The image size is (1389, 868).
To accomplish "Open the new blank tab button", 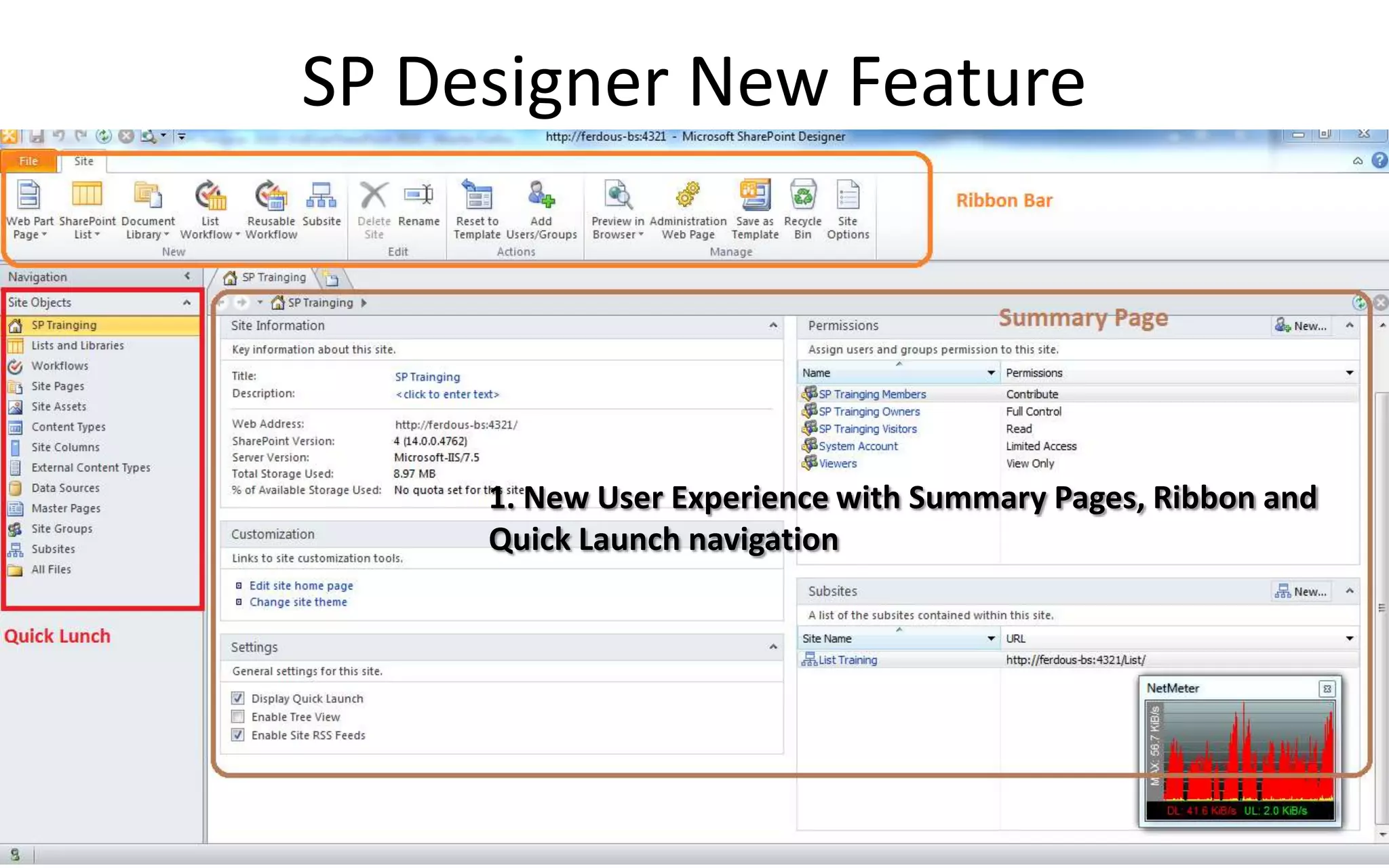I will tap(331, 278).
